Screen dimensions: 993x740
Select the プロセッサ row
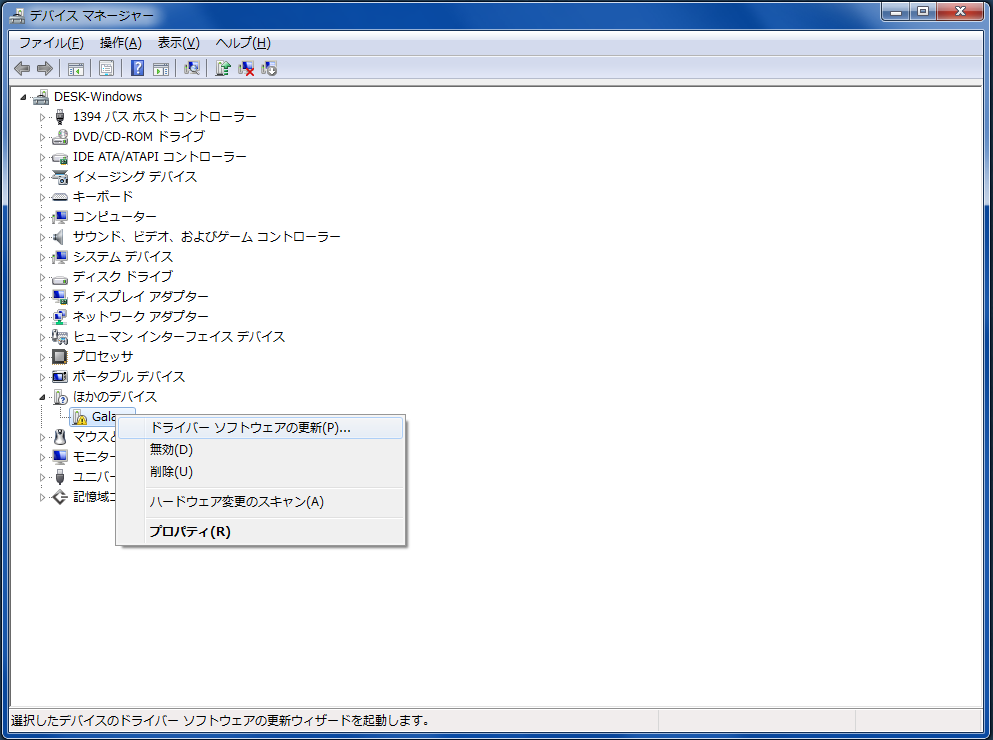pyautogui.click(x=103, y=357)
